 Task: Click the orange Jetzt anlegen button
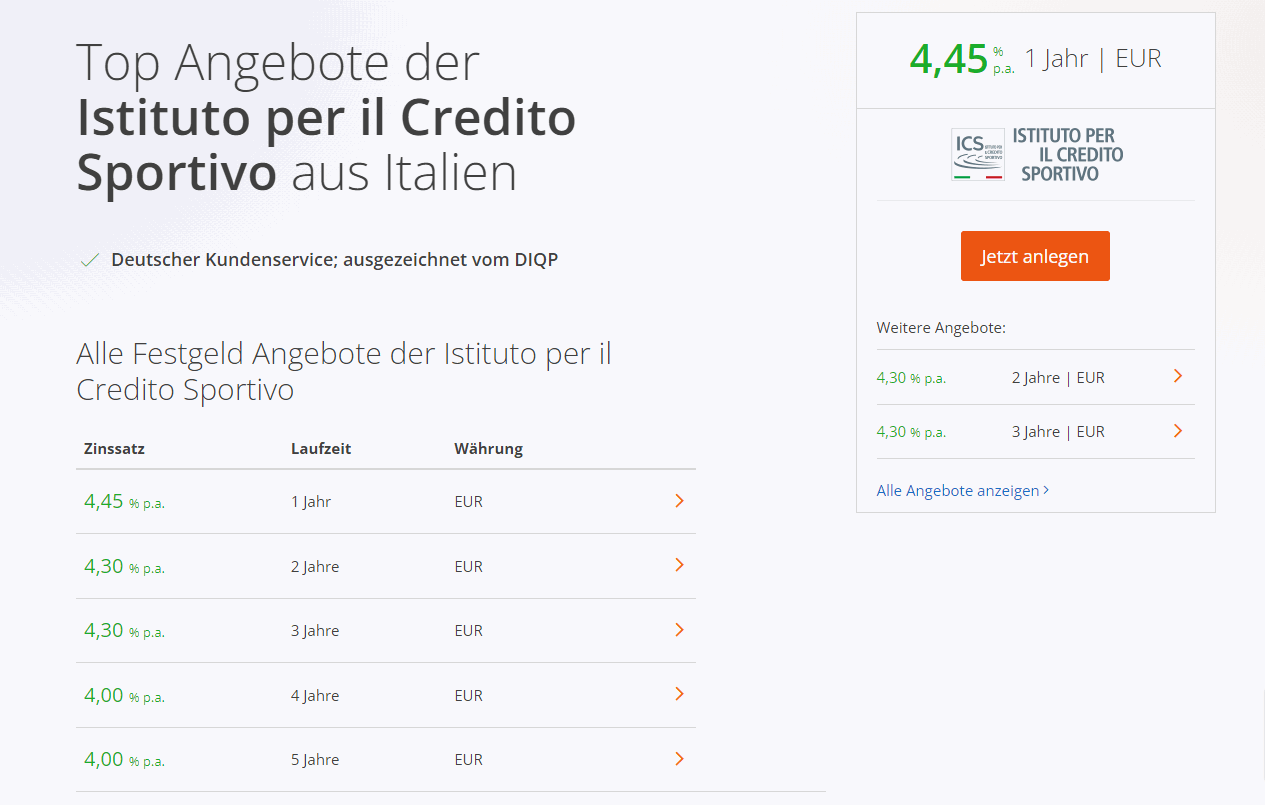(1035, 256)
